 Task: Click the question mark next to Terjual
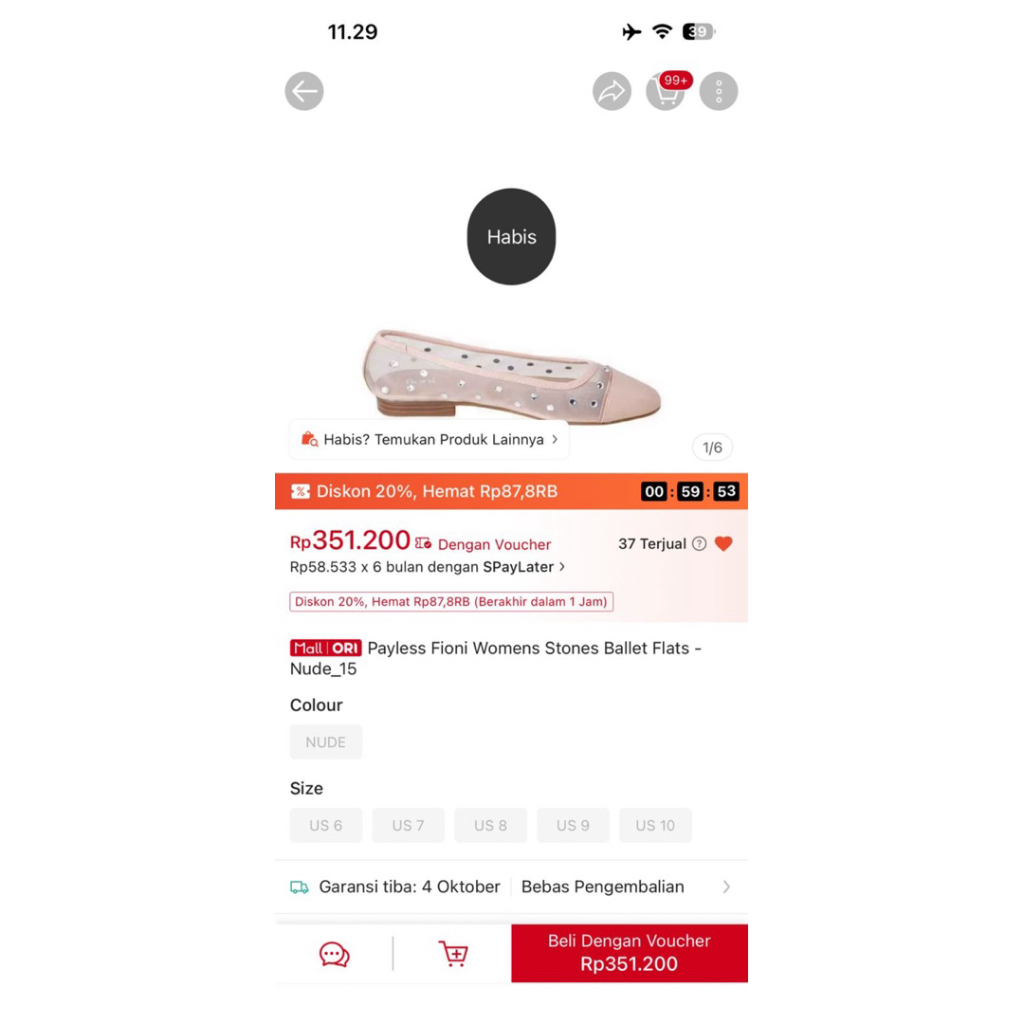[699, 543]
